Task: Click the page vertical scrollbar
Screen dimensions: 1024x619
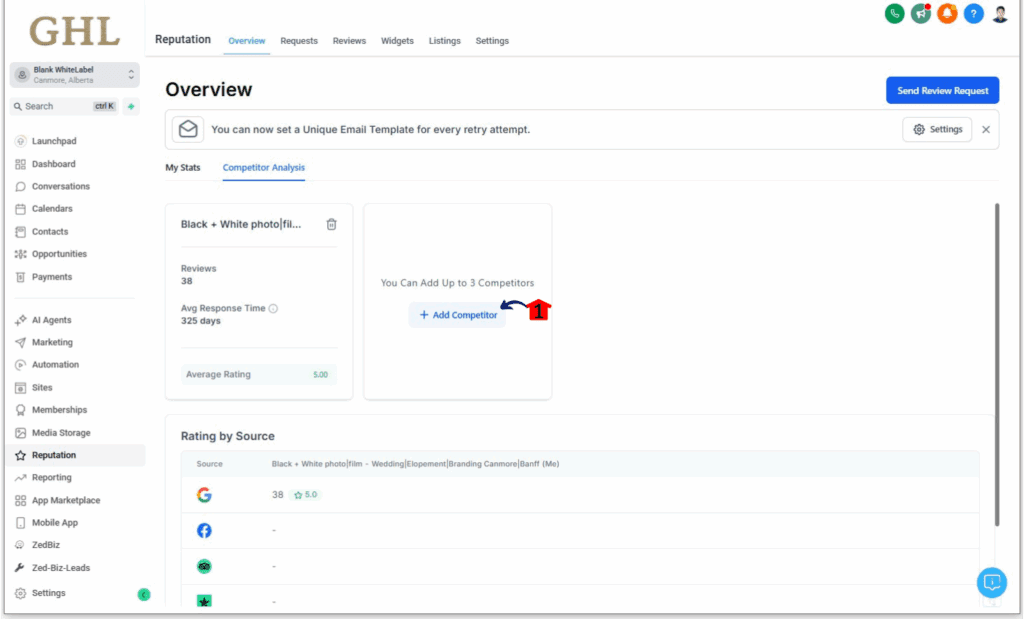Action: pyautogui.click(x=997, y=364)
